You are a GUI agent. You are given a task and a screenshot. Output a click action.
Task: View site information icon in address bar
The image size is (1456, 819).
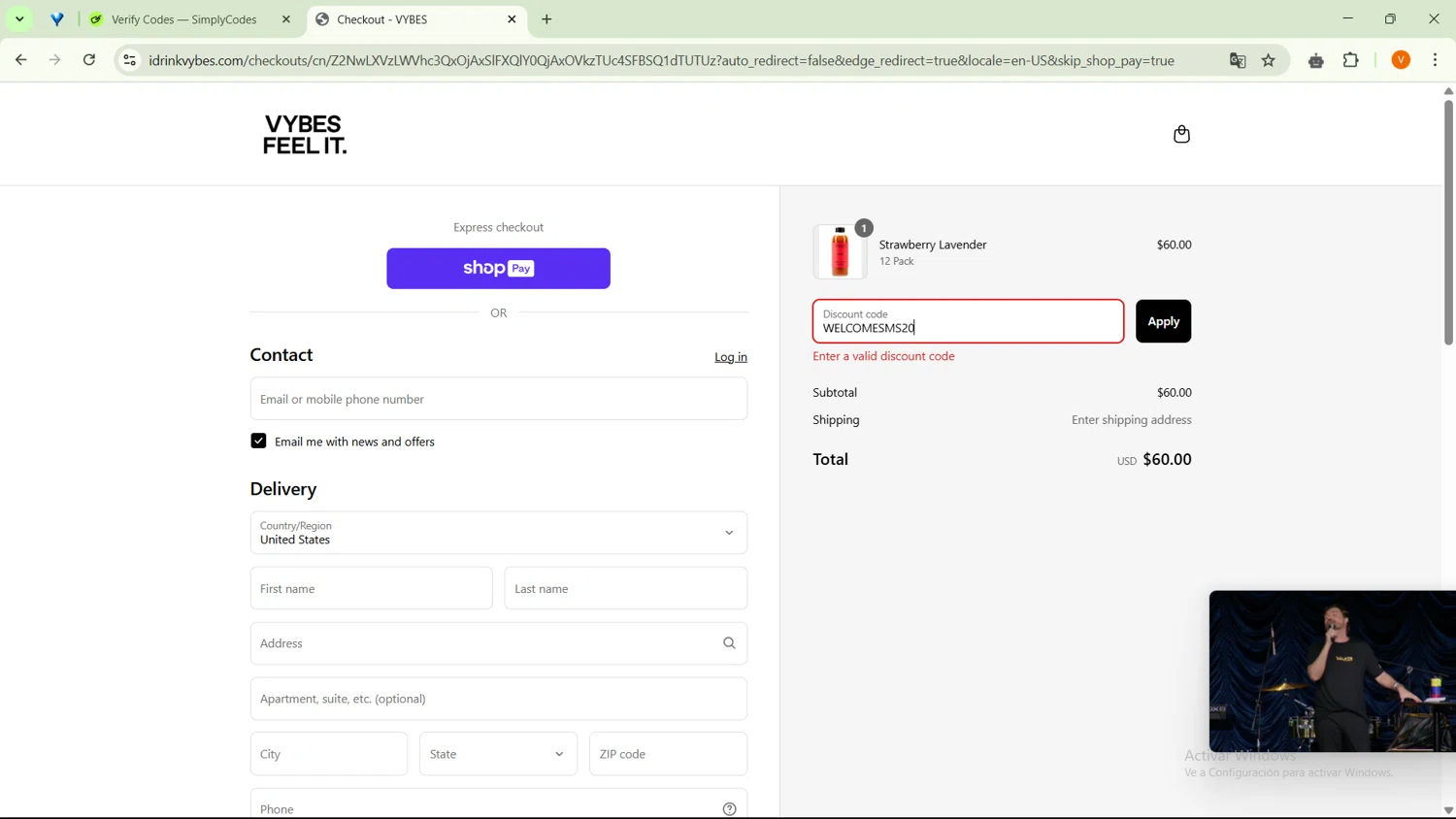pyautogui.click(x=129, y=60)
